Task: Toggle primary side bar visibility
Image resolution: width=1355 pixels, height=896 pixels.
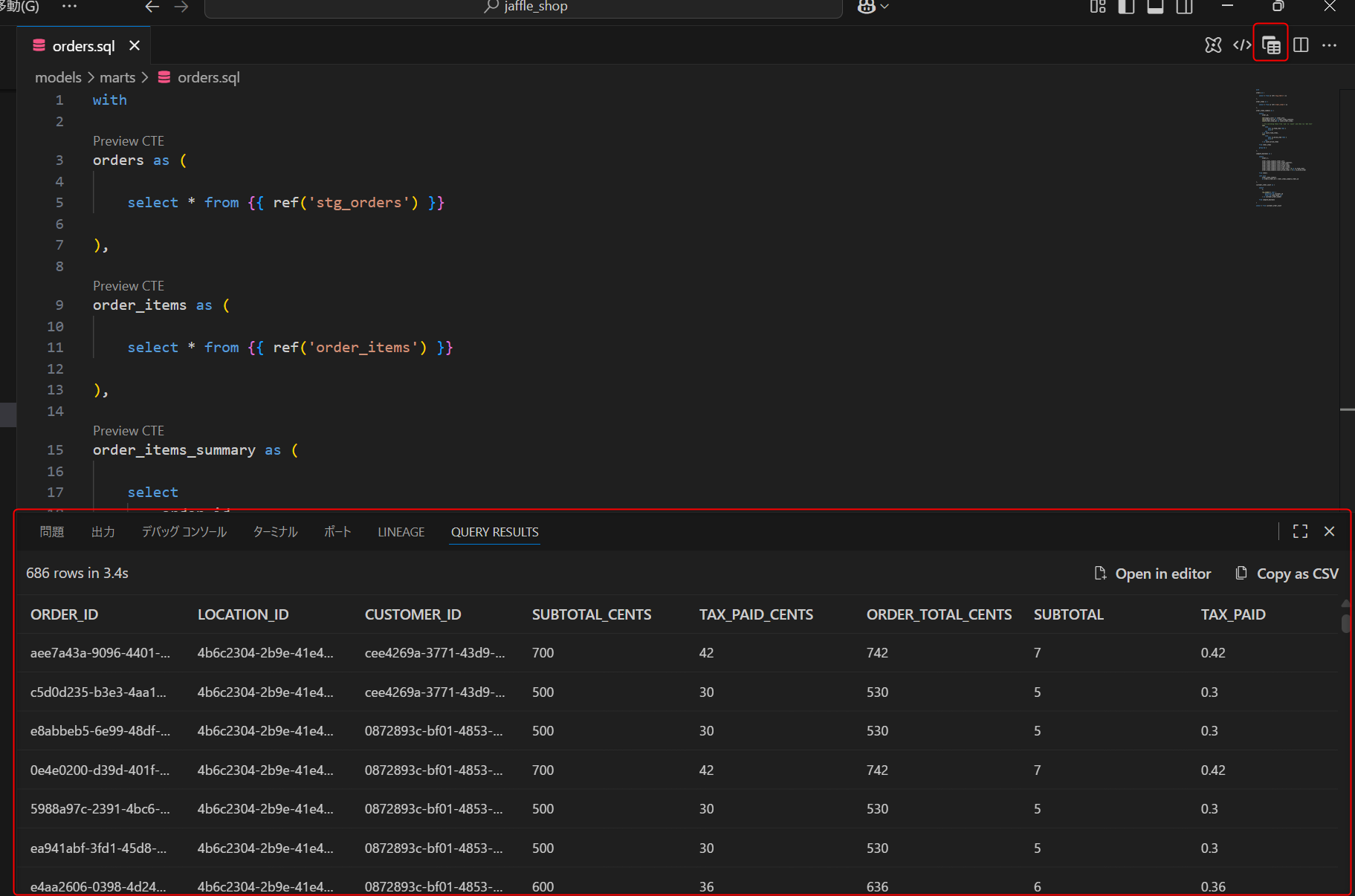Action: pyautogui.click(x=1127, y=7)
